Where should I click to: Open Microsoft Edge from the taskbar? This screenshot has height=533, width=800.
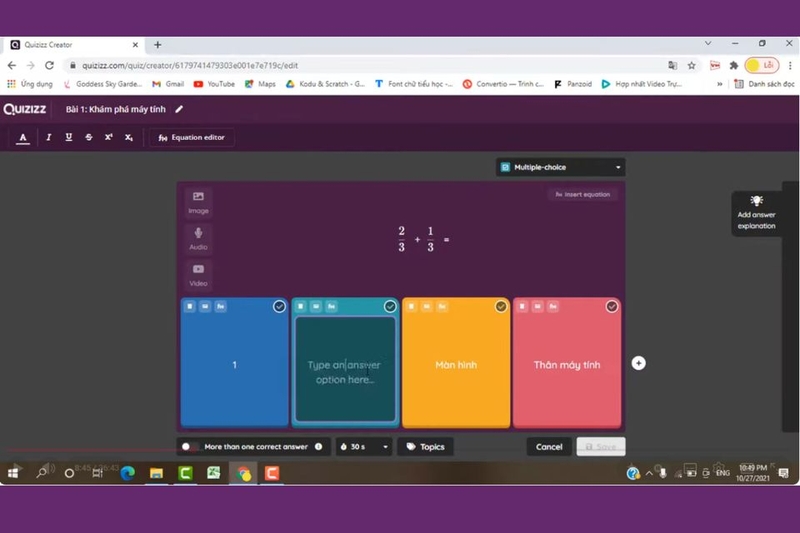[128, 473]
